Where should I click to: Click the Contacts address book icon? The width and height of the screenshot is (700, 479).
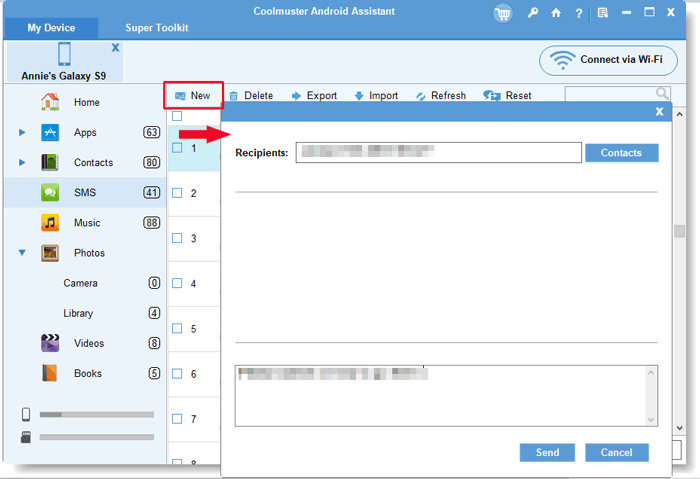[50, 162]
